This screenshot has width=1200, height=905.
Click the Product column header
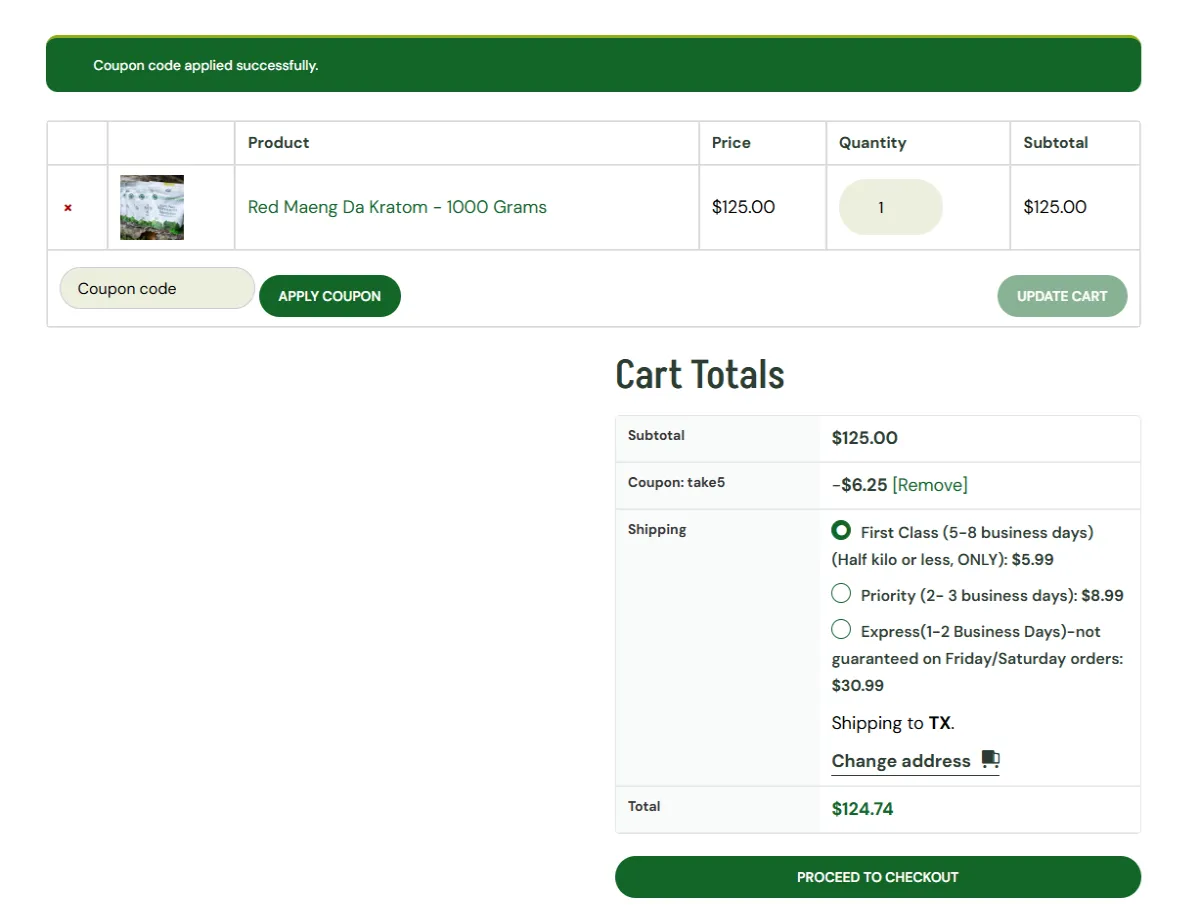point(278,142)
